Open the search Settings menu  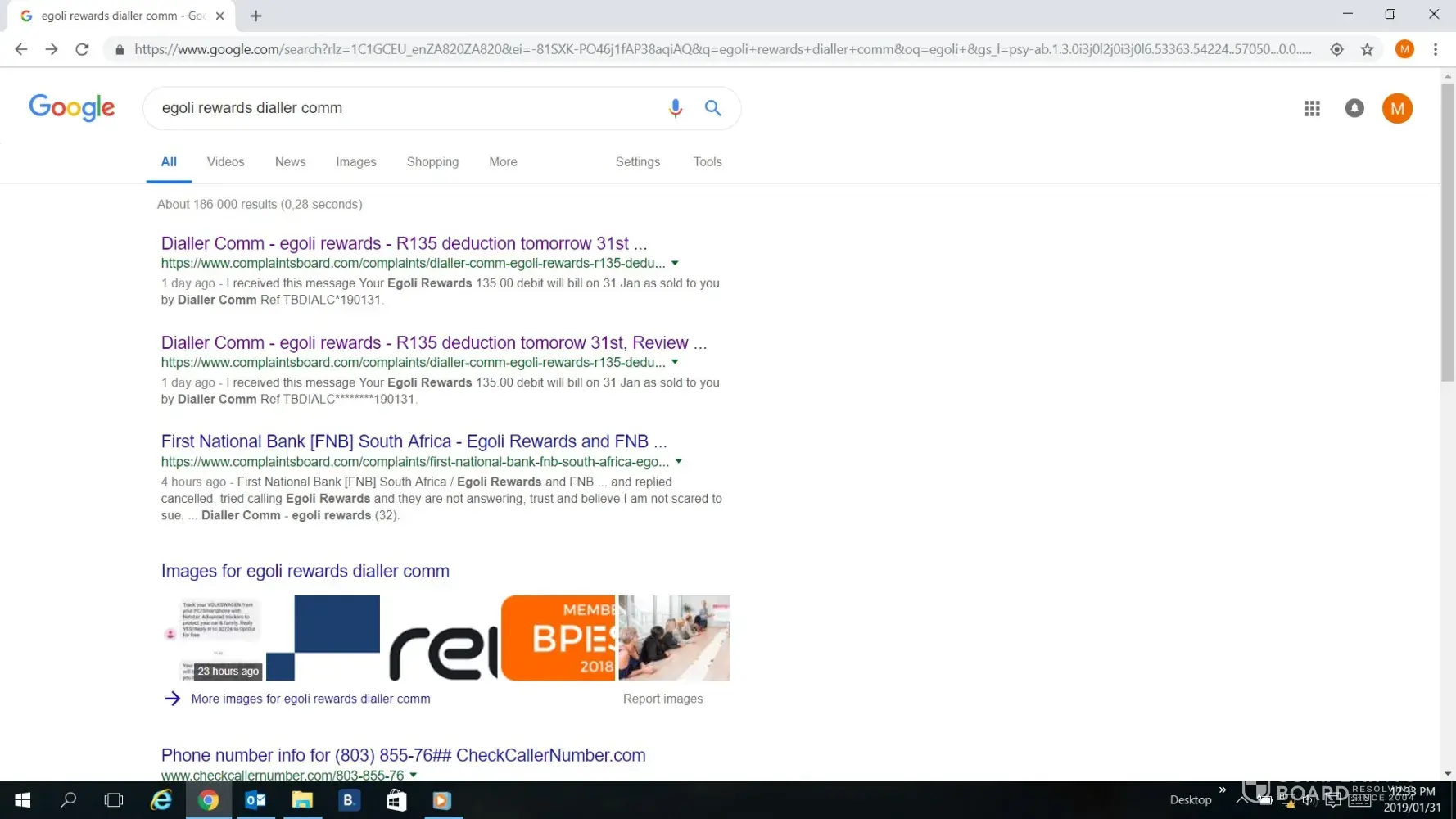click(638, 162)
